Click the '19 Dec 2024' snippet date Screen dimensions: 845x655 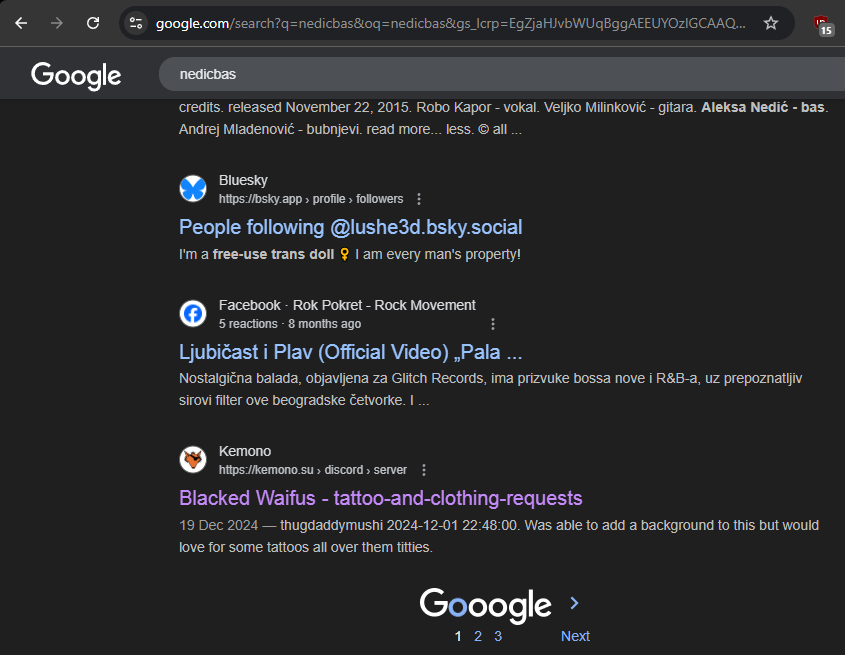click(x=218, y=526)
